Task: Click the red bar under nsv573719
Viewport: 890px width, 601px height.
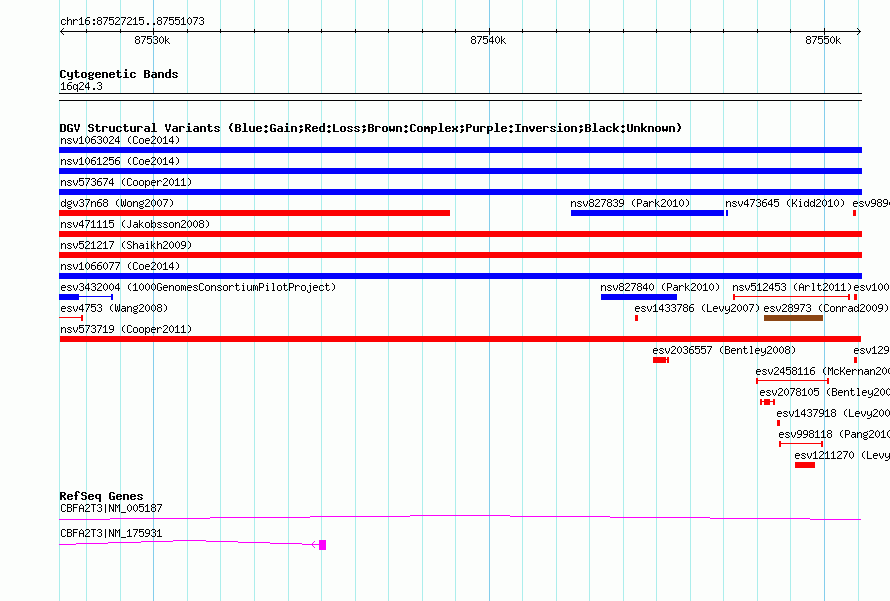Action: point(460,339)
